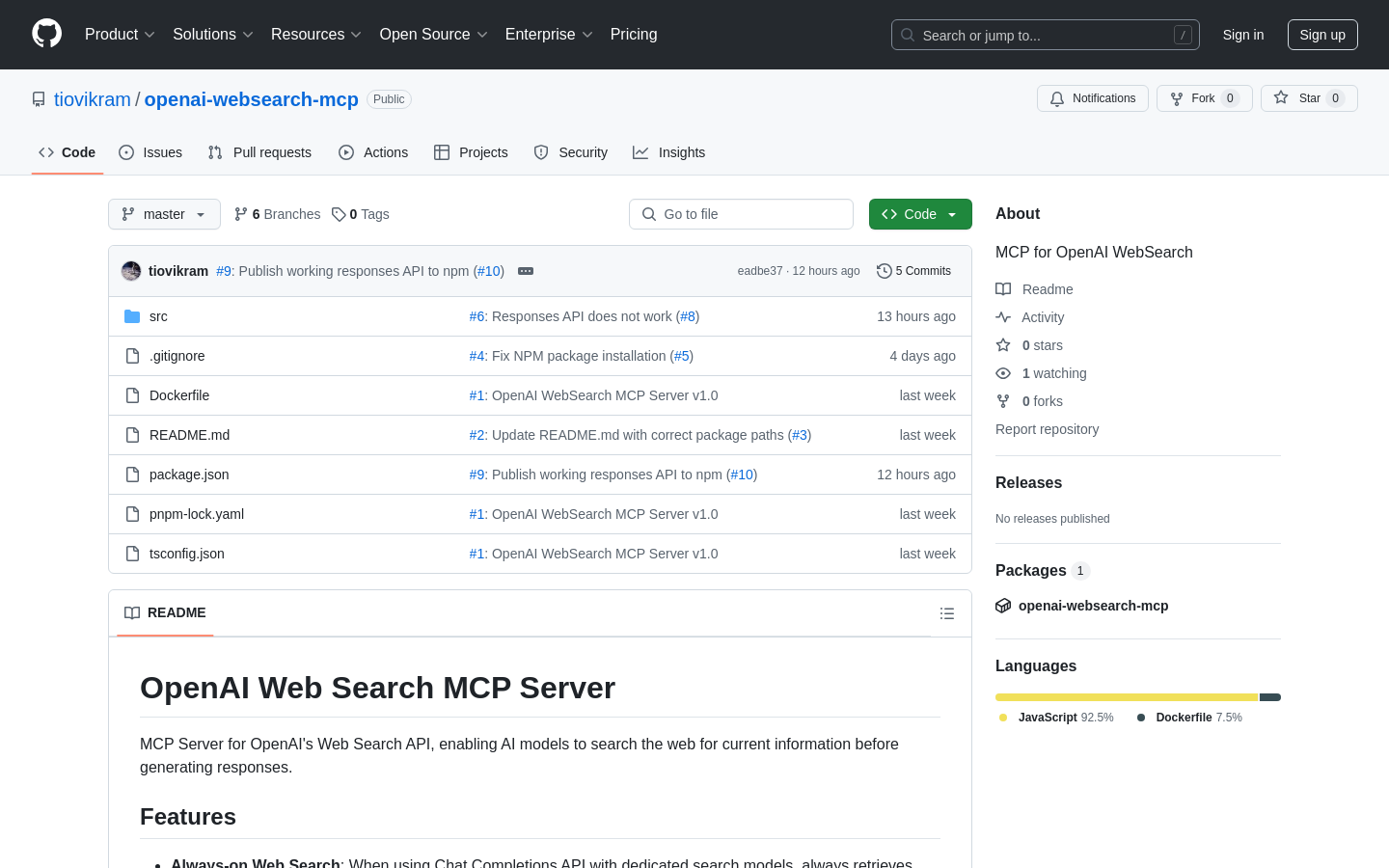Open the master branch selector dropdown
This screenshot has height=868, width=1389.
click(x=164, y=214)
